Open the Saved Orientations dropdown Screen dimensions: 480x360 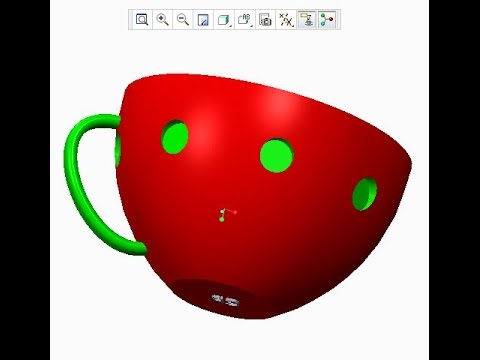pos(245,20)
